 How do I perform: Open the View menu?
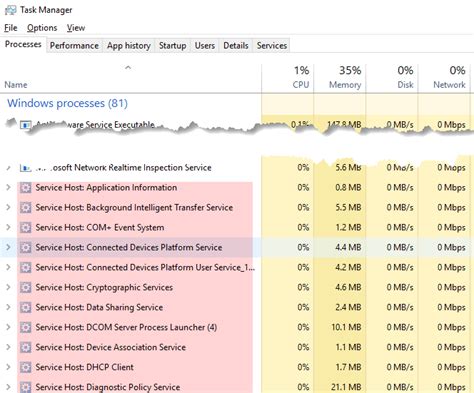[76, 28]
